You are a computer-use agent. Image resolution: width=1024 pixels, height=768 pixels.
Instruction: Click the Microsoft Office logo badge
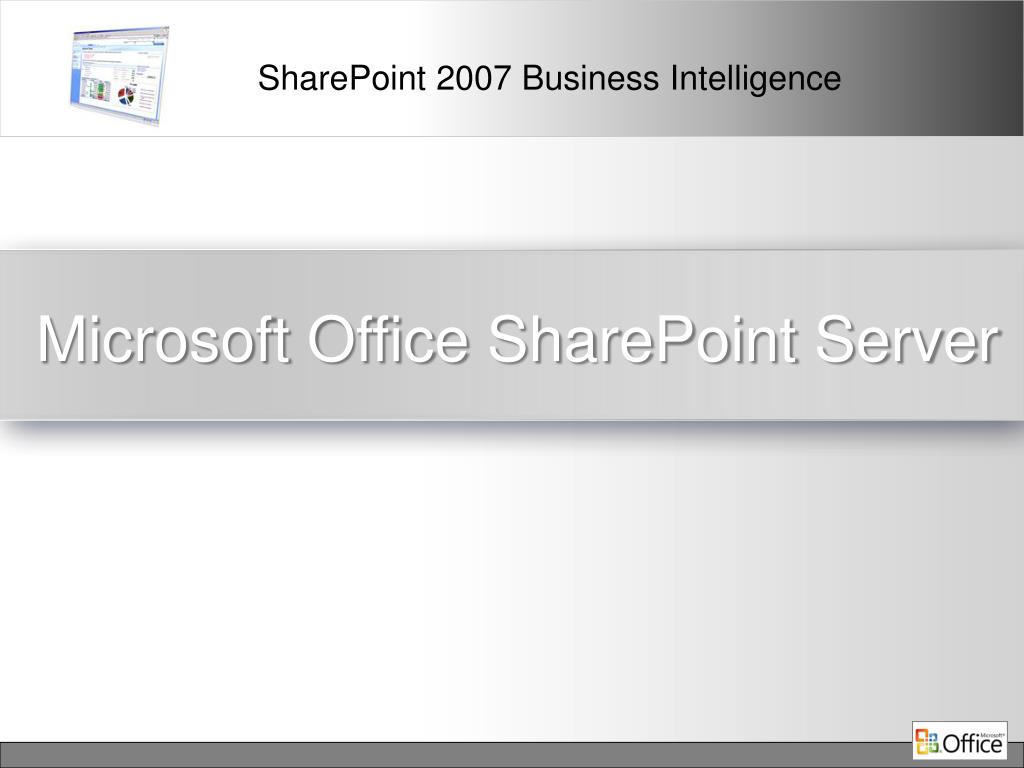(x=960, y=741)
